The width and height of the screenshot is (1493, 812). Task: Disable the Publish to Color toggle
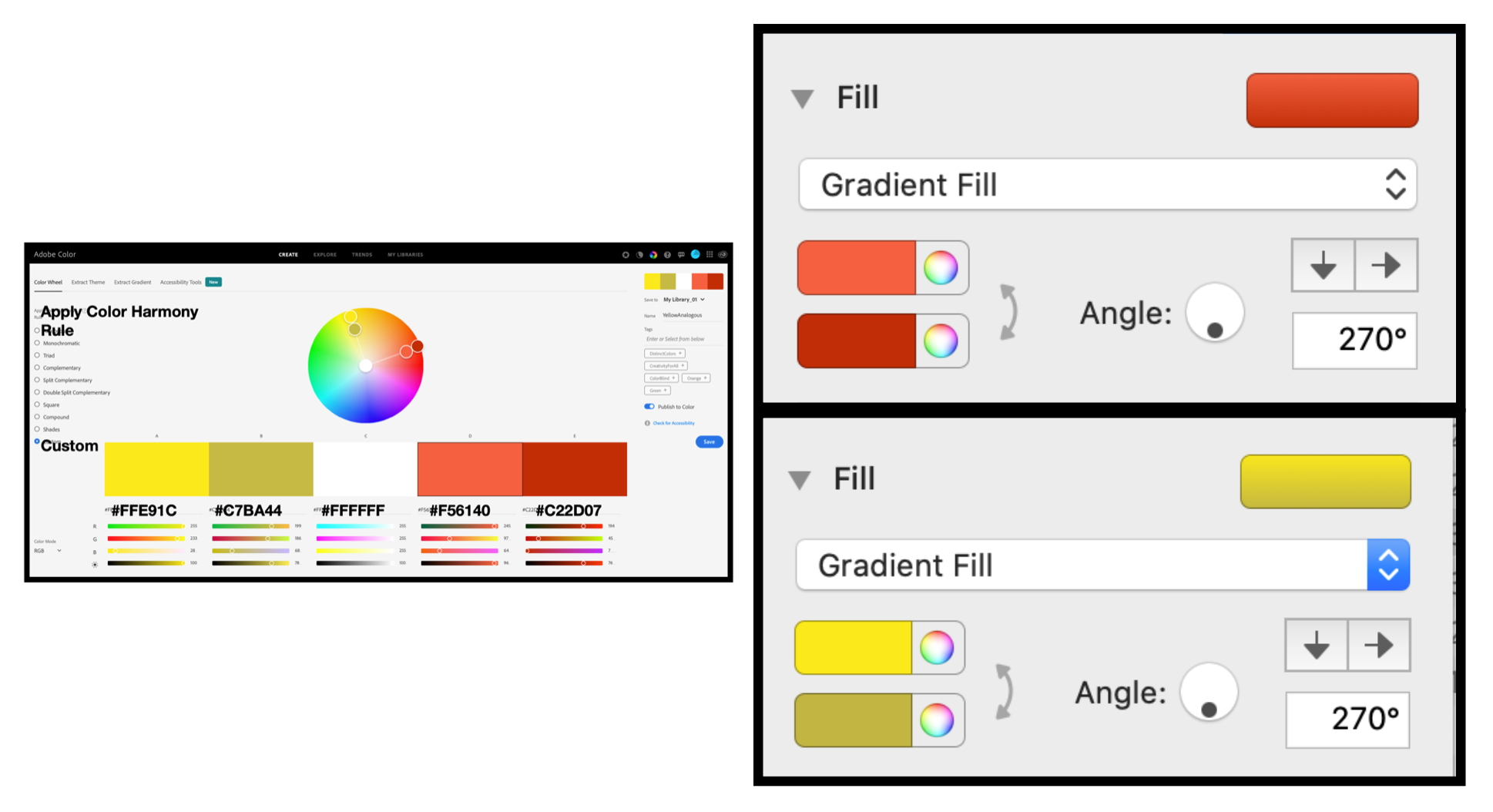pyautogui.click(x=649, y=406)
